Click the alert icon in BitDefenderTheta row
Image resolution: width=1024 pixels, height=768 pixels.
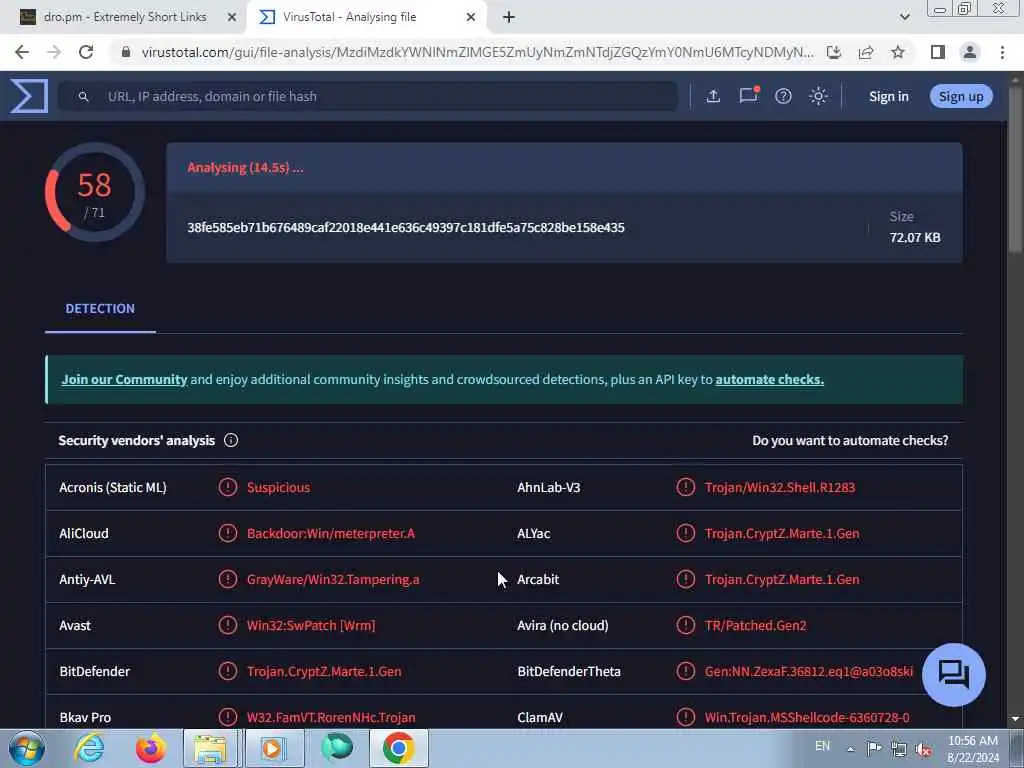686,671
